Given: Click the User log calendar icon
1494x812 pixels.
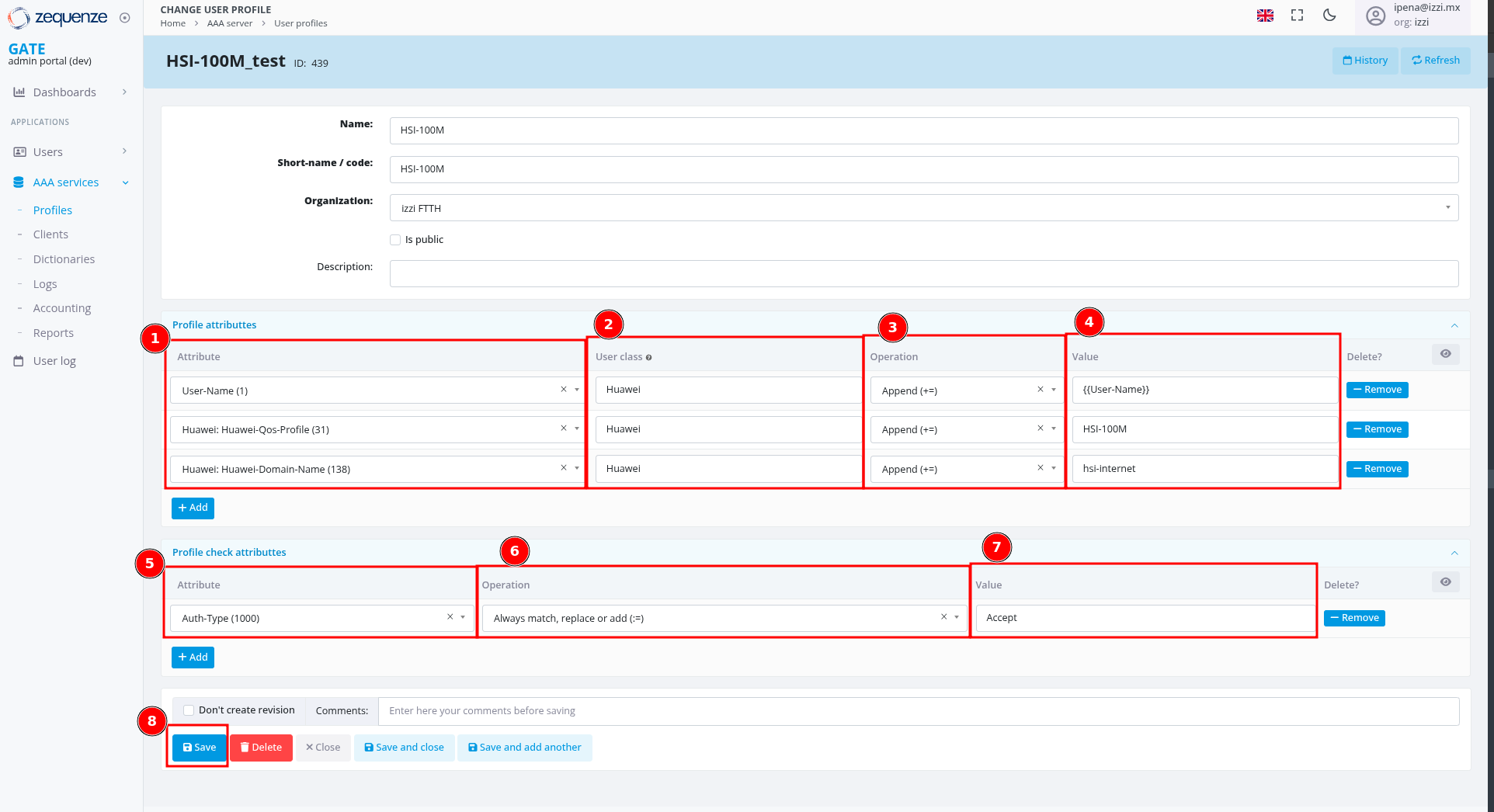Looking at the screenshot, I should point(19,360).
